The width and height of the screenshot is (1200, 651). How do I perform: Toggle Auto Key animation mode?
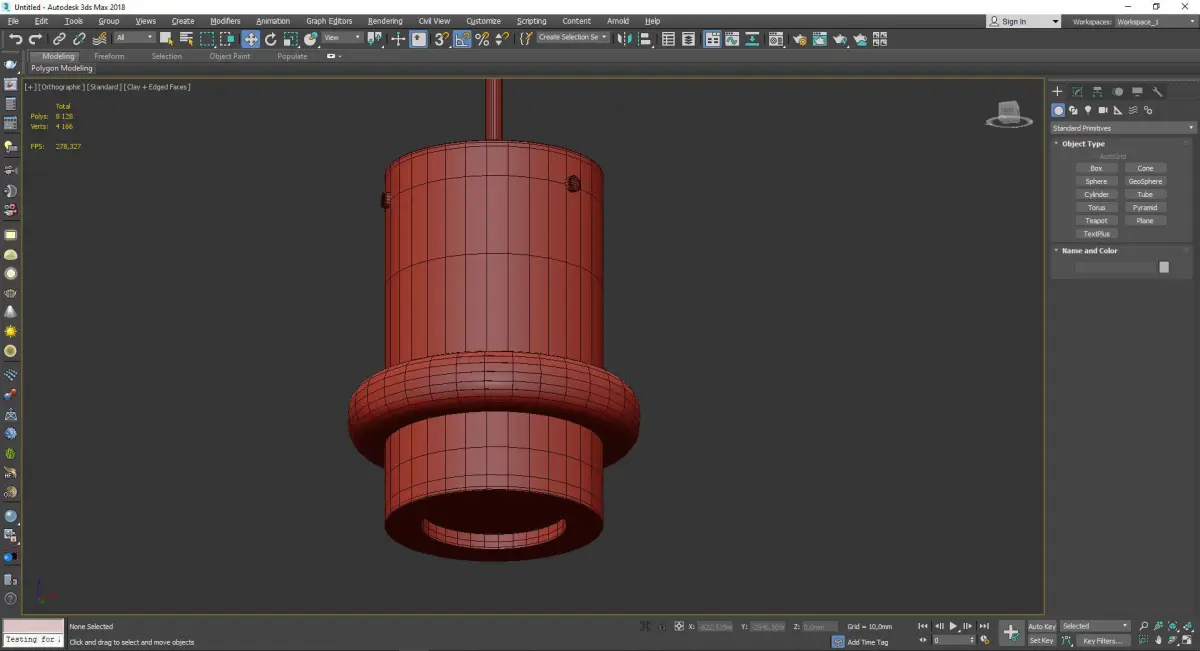[1041, 626]
